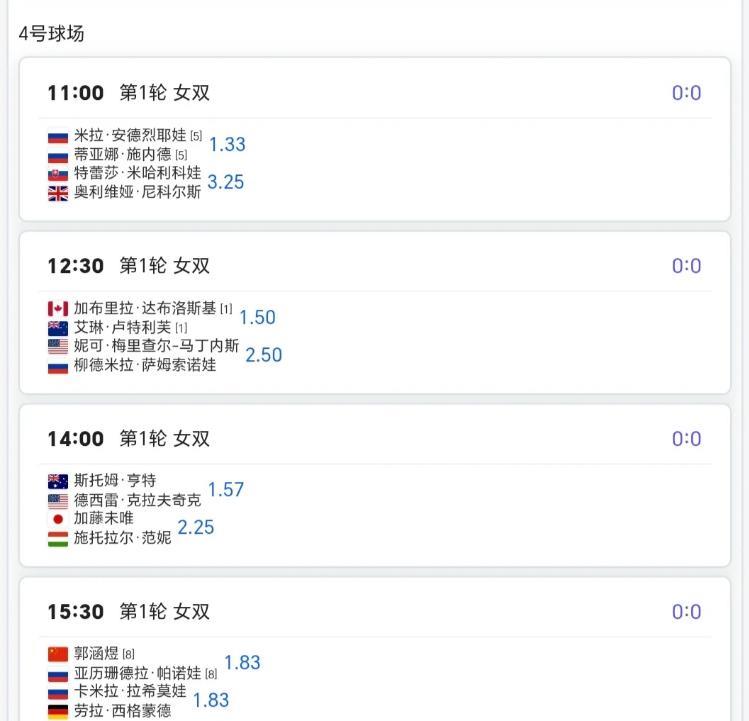This screenshot has width=749, height=721.
Task: Pick the 1.50 odds for 达布洛斯基/卢特利芙
Action: pyautogui.click(x=257, y=317)
